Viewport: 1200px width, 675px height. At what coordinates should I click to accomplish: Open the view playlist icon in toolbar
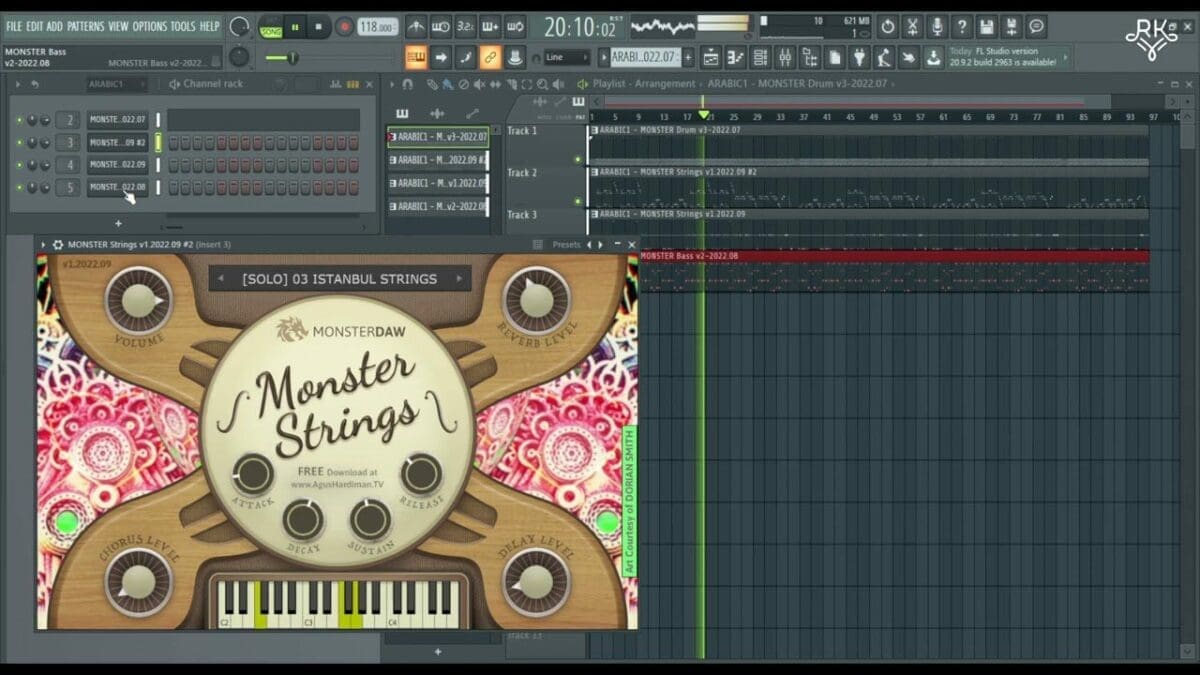click(711, 57)
